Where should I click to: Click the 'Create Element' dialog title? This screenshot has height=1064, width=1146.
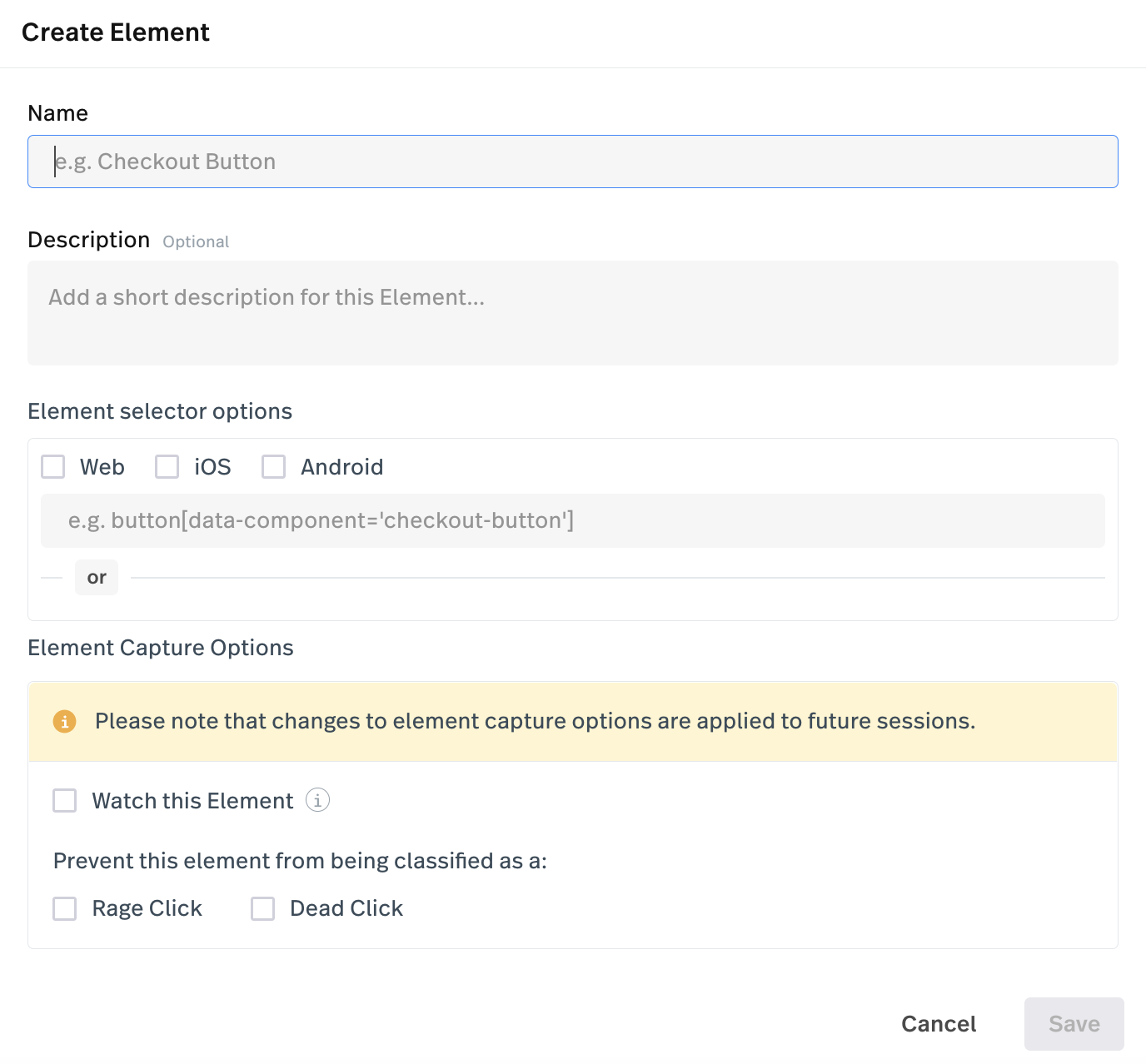click(x=116, y=32)
